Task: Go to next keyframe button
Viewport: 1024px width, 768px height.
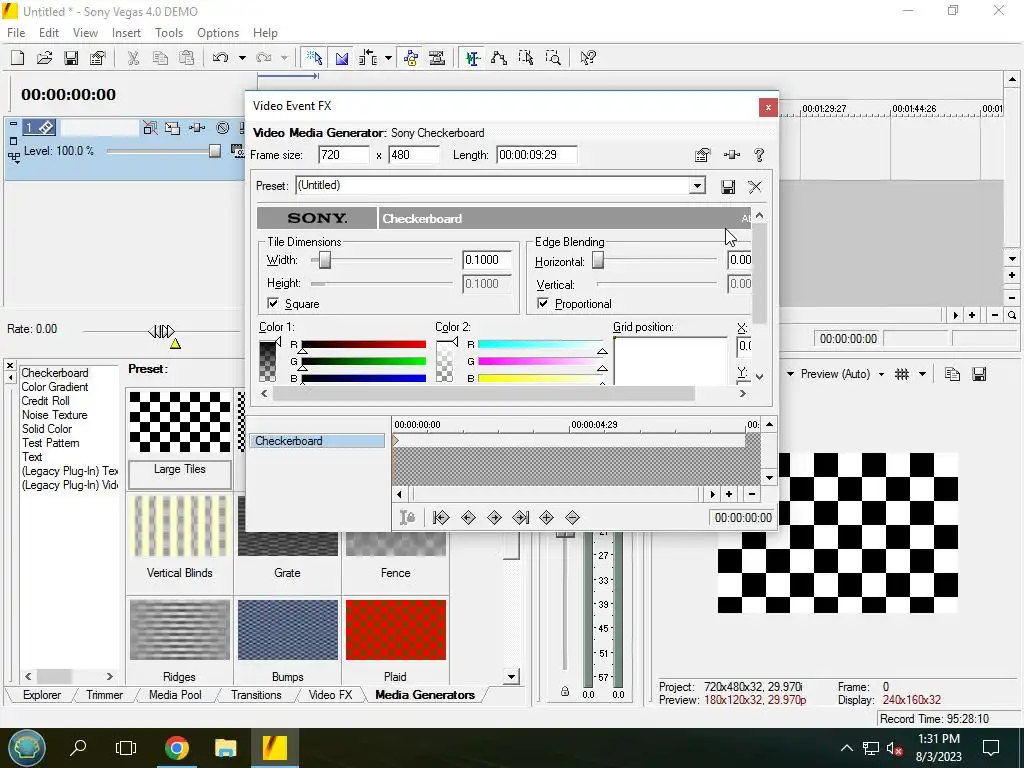Action: (494, 518)
